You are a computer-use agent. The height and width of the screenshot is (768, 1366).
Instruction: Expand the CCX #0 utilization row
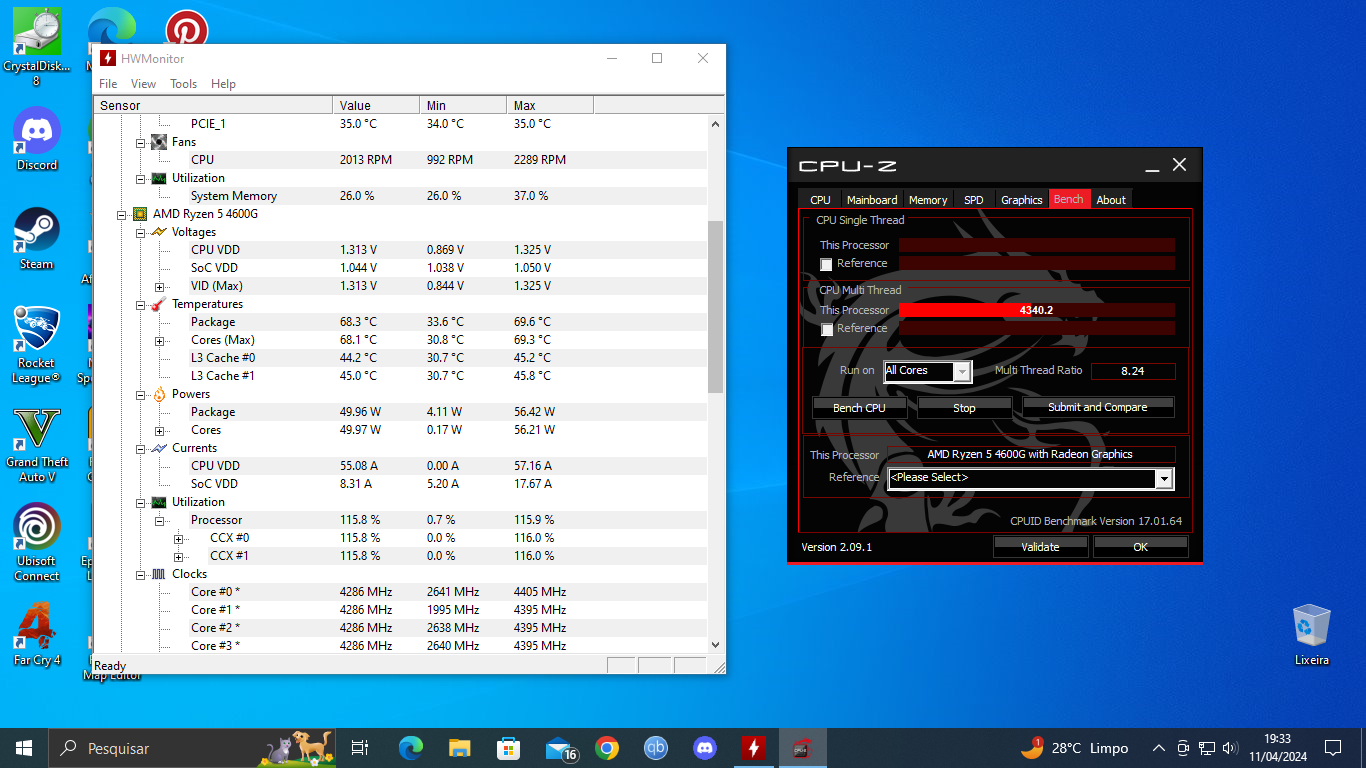coord(179,538)
